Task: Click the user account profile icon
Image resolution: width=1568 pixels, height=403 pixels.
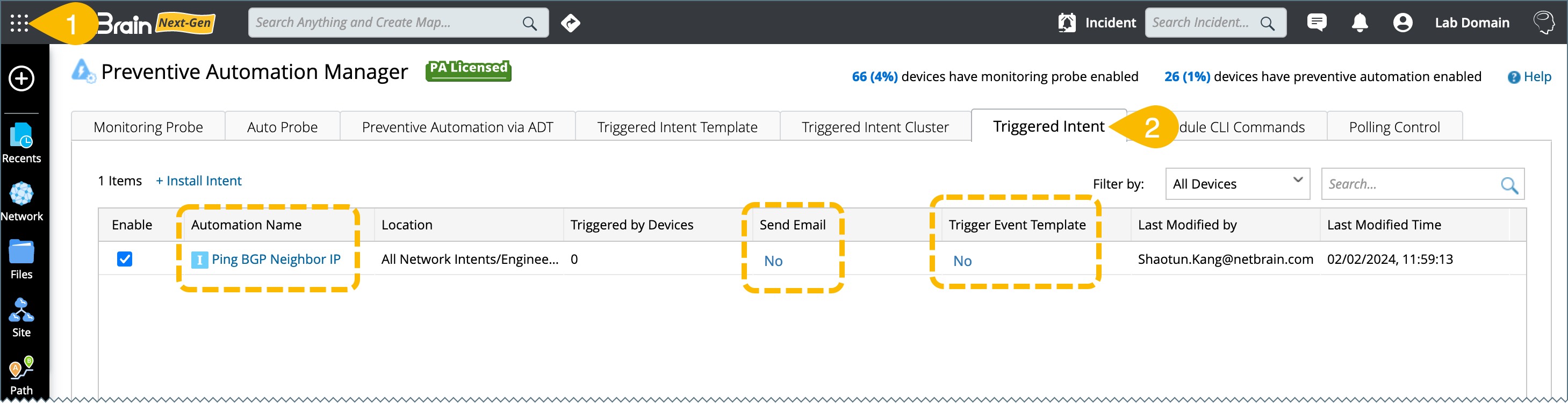Action: click(1402, 23)
